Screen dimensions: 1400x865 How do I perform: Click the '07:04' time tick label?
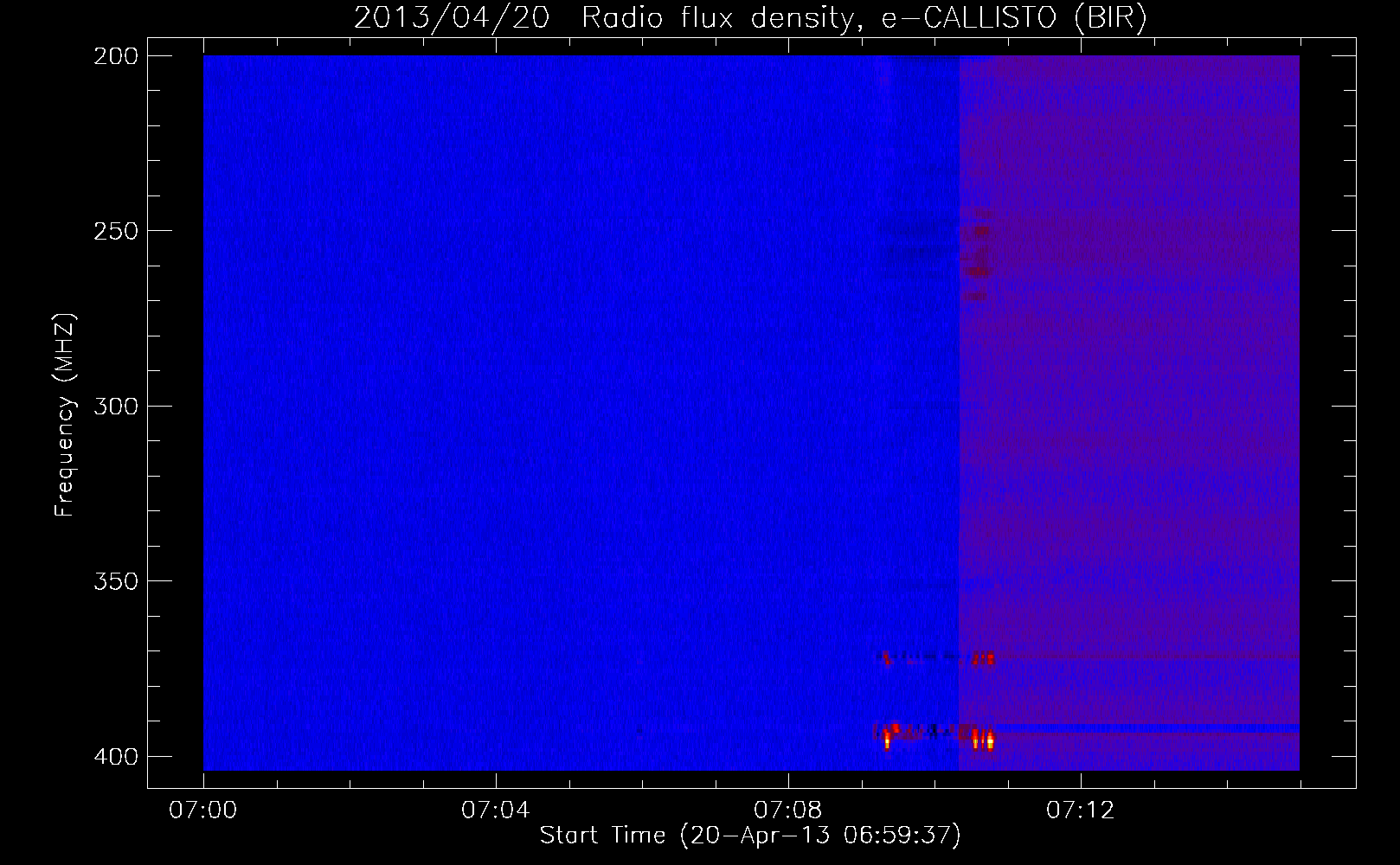coord(495,811)
